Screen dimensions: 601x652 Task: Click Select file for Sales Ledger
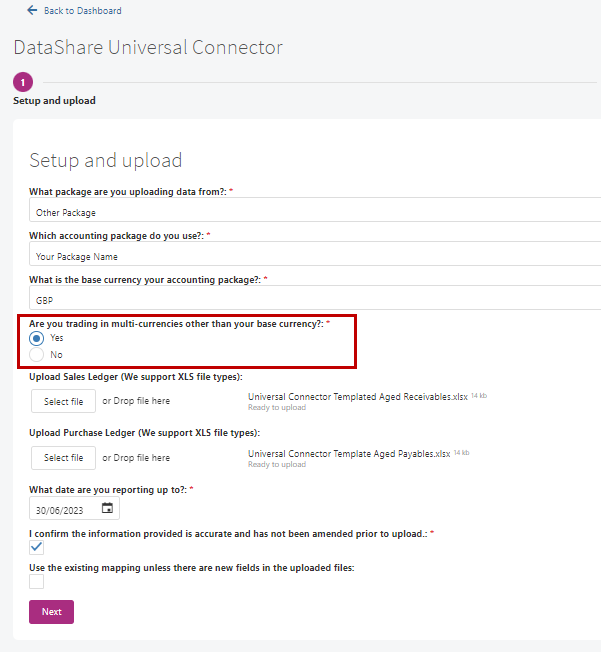tap(63, 401)
